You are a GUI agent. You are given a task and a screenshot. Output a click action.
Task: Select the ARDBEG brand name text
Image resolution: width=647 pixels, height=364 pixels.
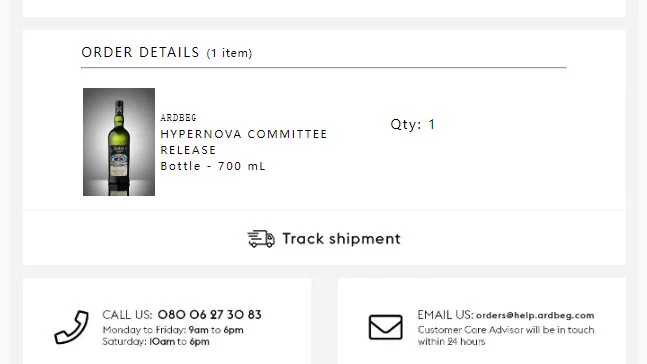tap(178, 118)
